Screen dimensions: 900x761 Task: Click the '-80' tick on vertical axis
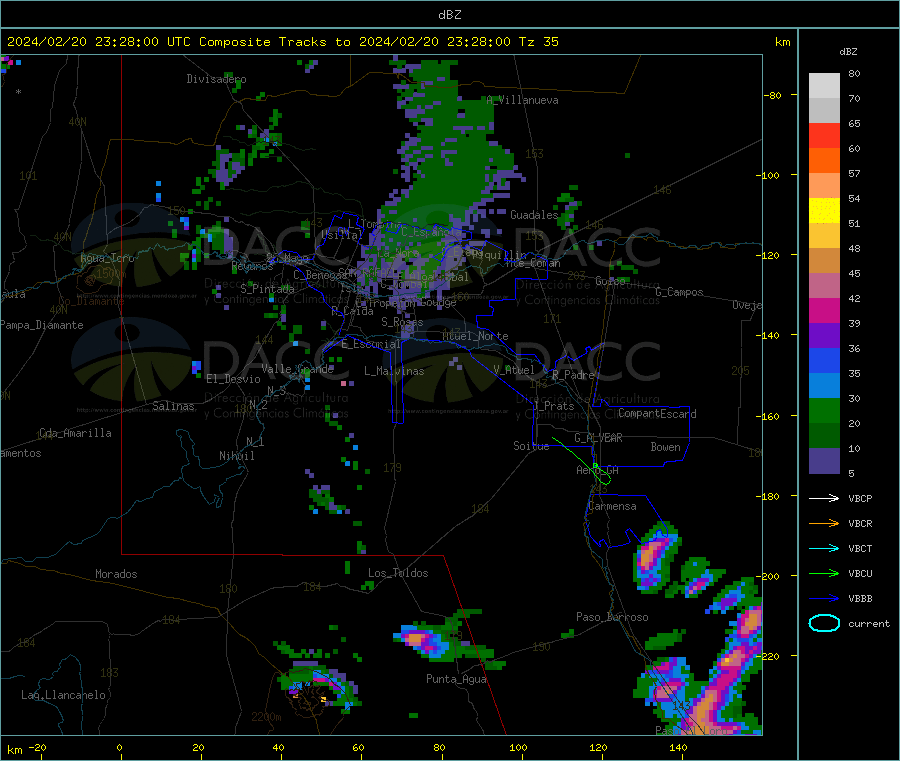(x=772, y=95)
